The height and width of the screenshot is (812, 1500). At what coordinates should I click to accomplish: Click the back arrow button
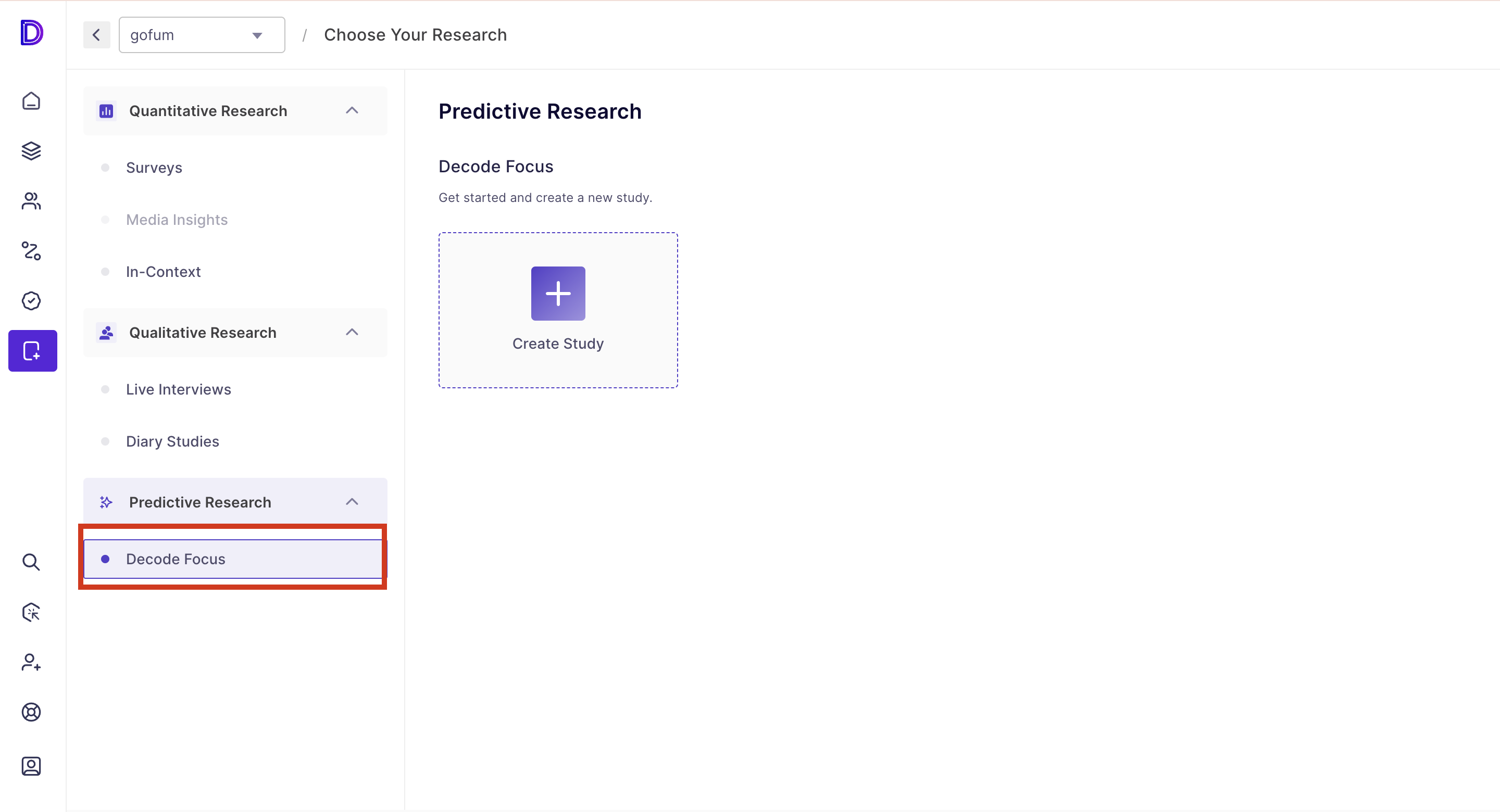coord(97,35)
